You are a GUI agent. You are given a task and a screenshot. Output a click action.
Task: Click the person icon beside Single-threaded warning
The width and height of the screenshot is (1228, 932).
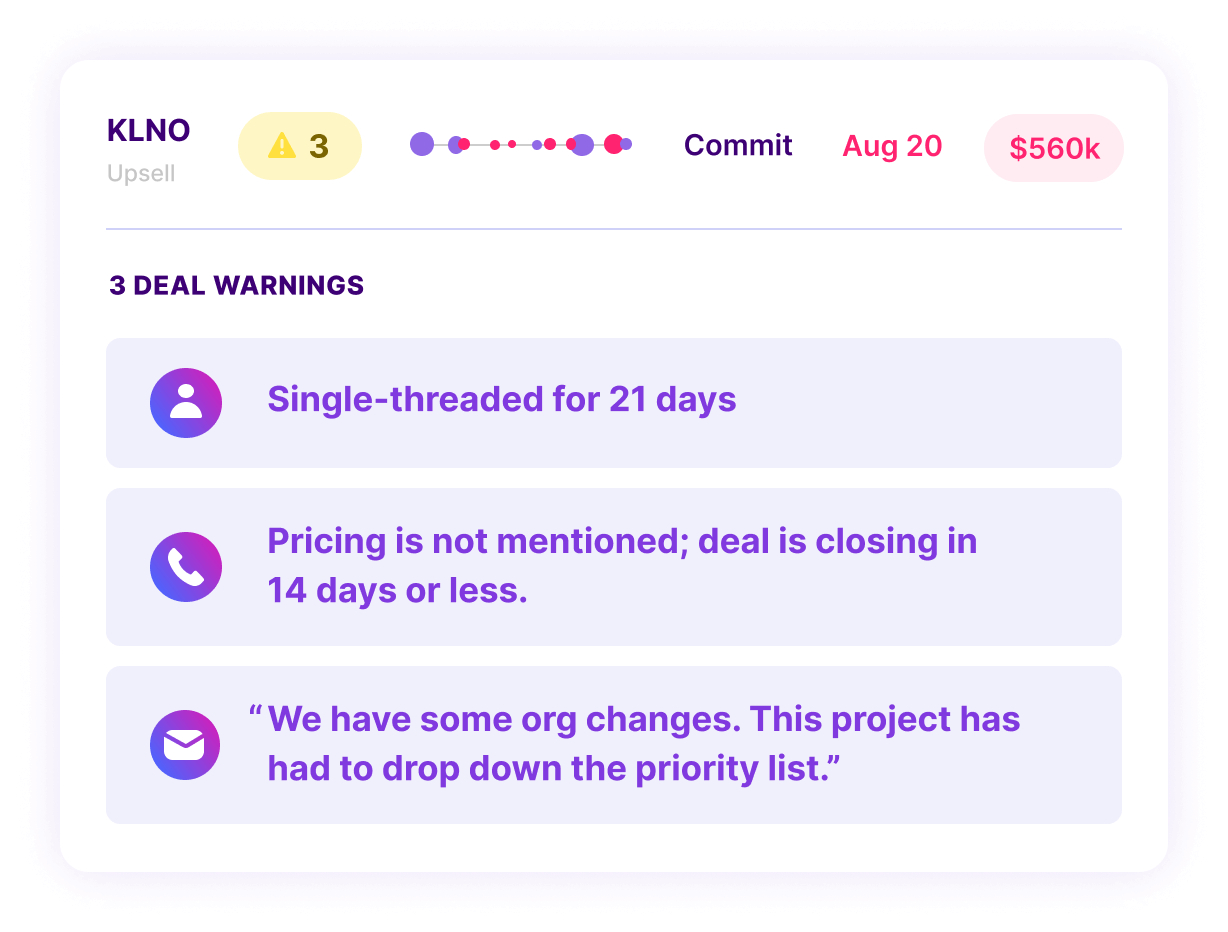186,401
